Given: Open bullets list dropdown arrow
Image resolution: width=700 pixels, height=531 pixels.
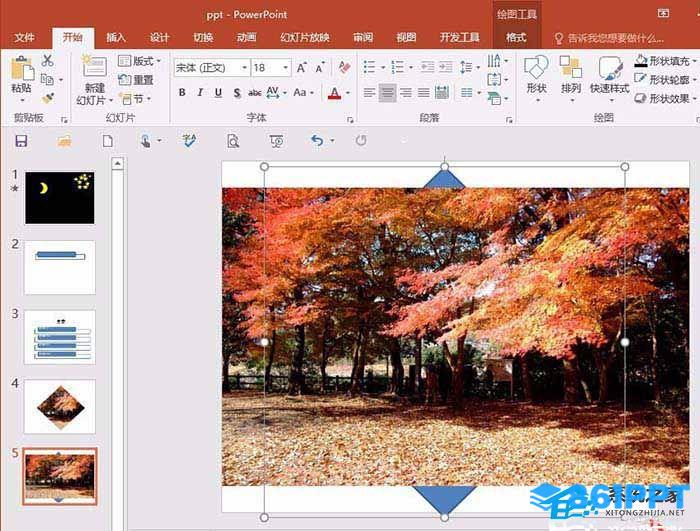Looking at the screenshot, I should (x=383, y=68).
